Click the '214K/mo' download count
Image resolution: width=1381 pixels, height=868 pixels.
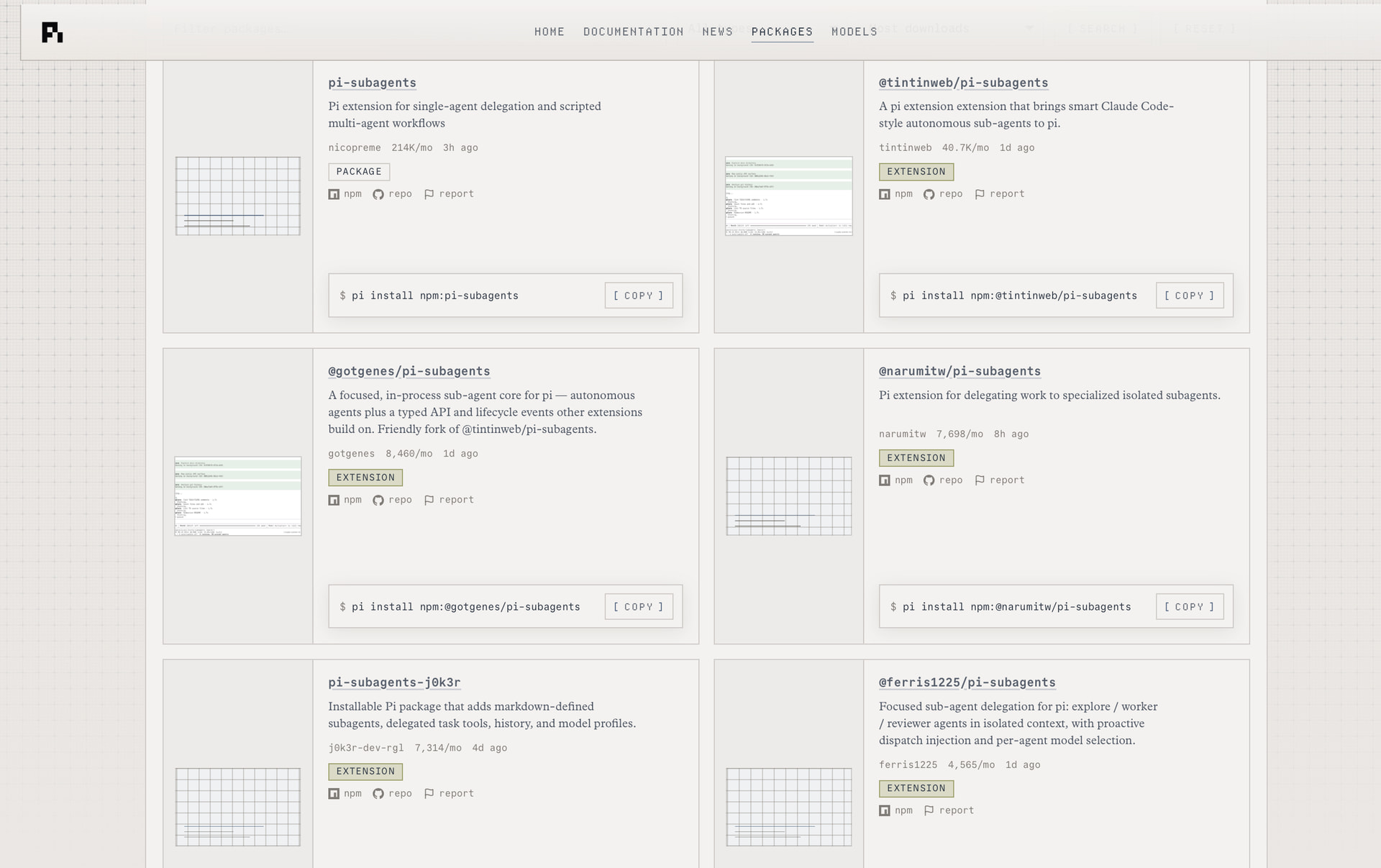click(412, 147)
